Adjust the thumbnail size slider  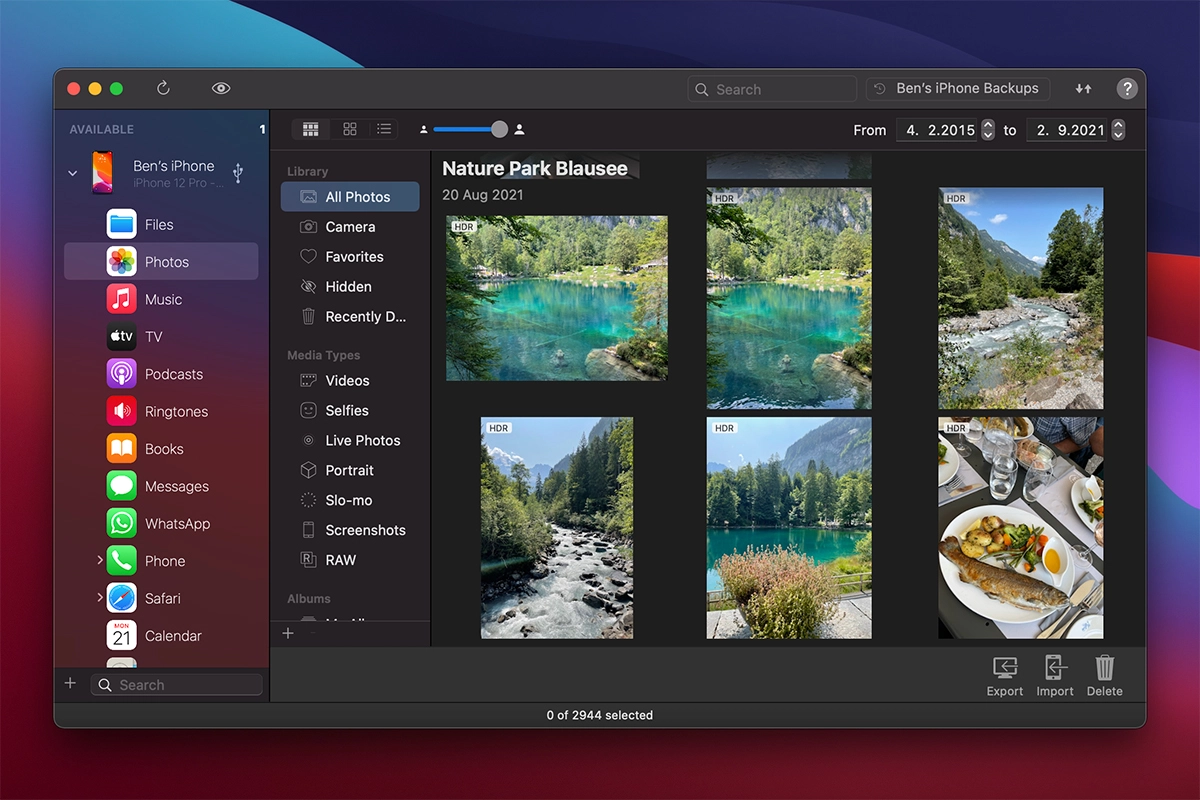(499, 129)
